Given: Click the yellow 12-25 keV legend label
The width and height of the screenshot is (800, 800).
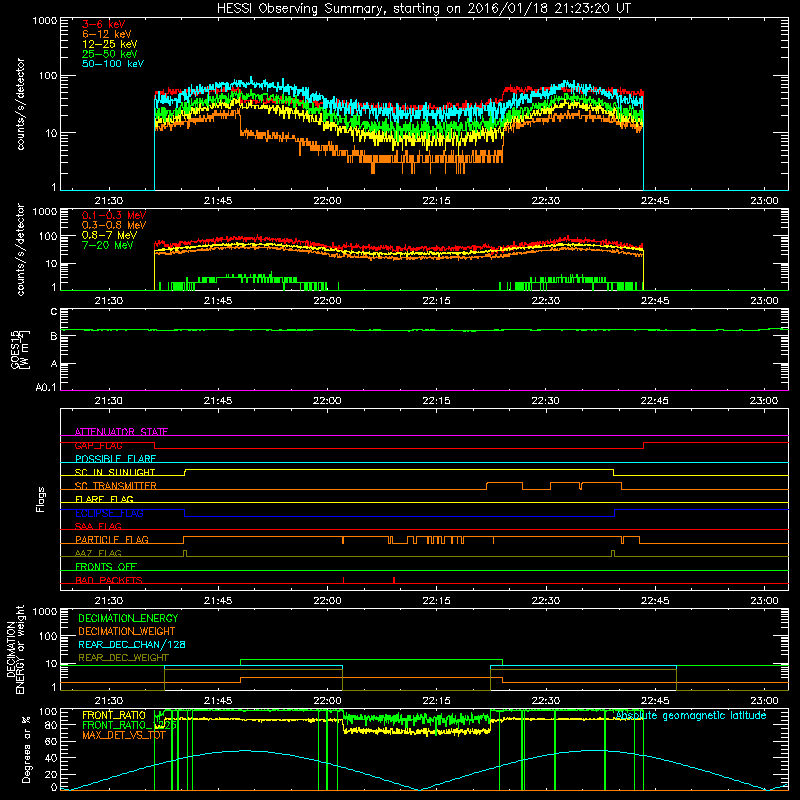Looking at the screenshot, I should tap(110, 44).
